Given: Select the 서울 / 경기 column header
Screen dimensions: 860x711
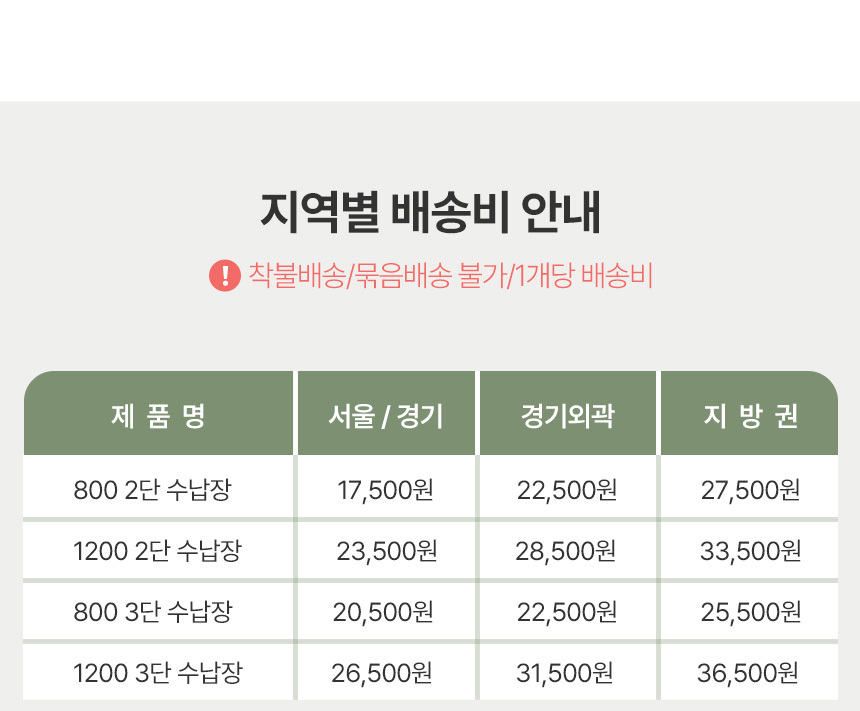Looking at the screenshot, I should (386, 416).
